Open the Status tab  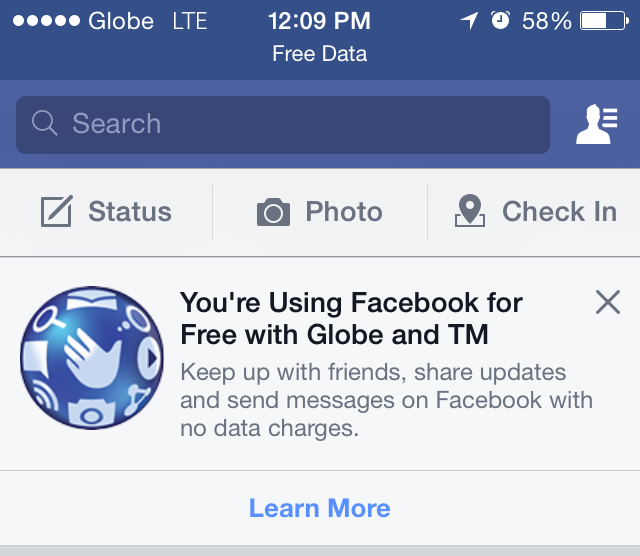(x=106, y=212)
